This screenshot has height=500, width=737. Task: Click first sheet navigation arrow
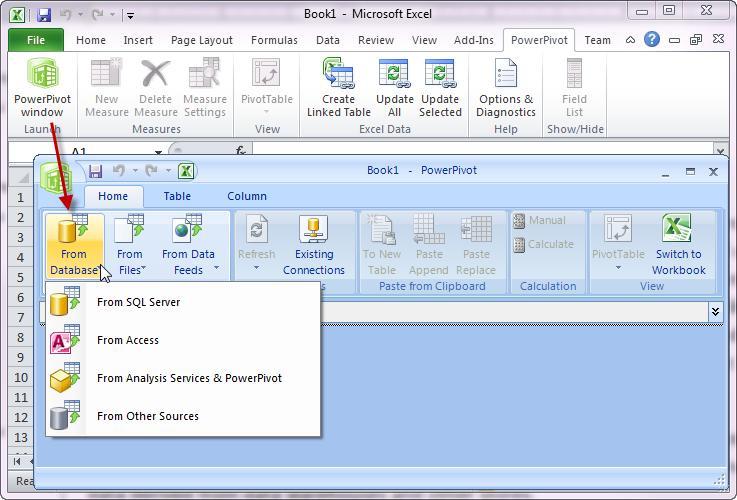tap(17, 461)
